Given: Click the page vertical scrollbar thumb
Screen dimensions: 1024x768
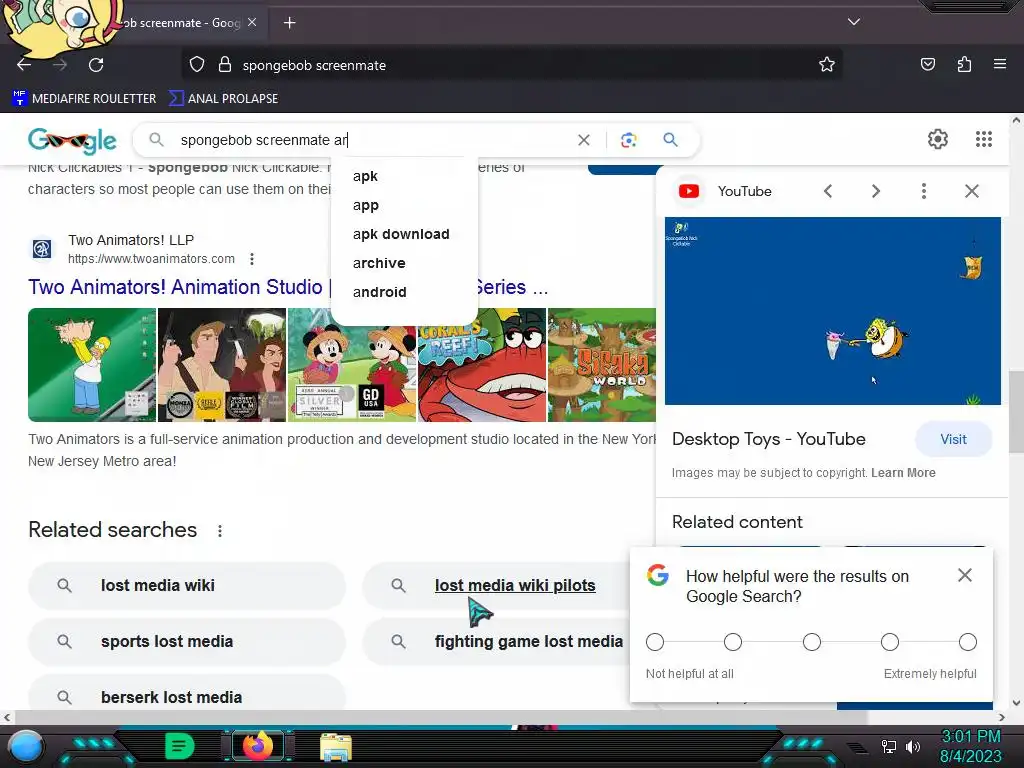Looking at the screenshot, I should pos(1016,411).
